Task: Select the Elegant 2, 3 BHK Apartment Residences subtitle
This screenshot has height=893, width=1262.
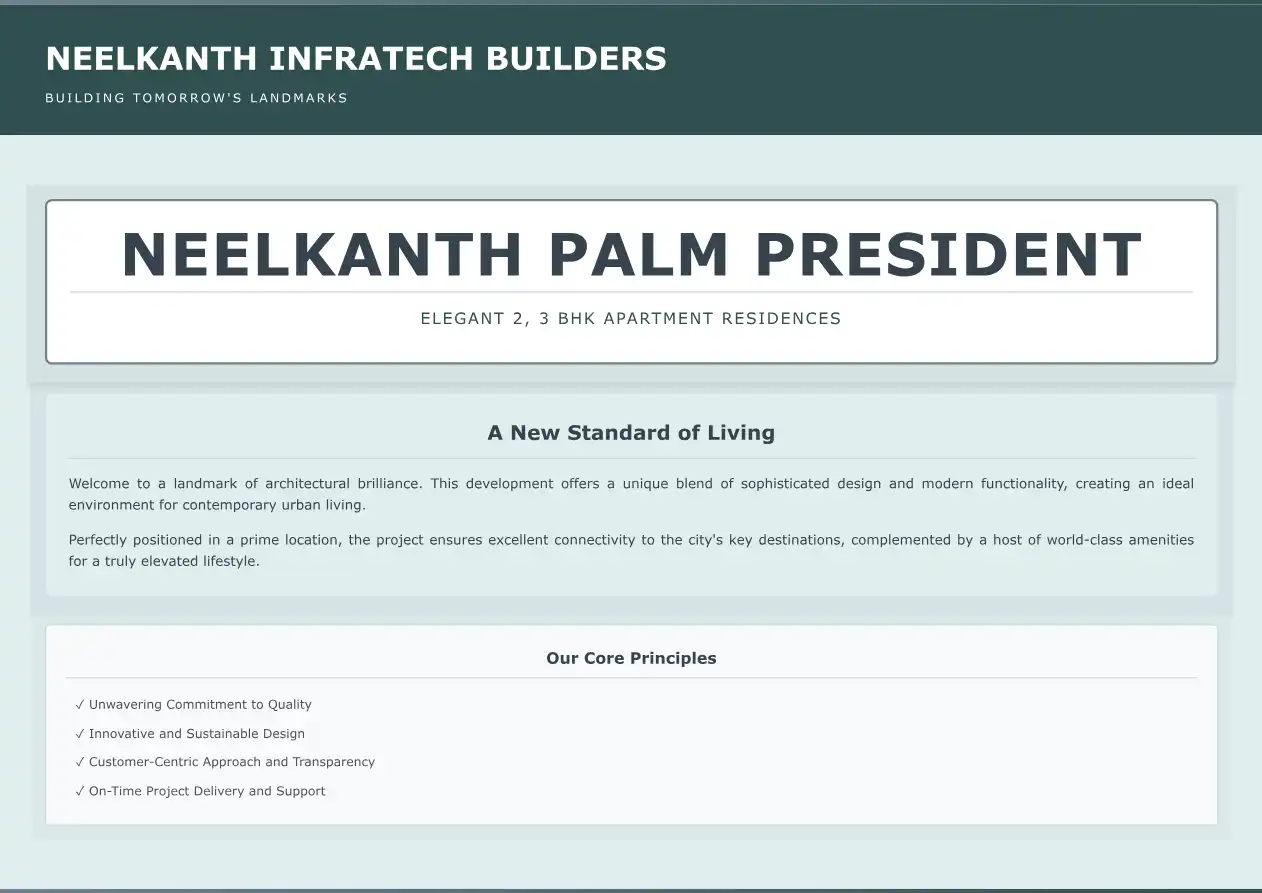Action: (x=631, y=319)
